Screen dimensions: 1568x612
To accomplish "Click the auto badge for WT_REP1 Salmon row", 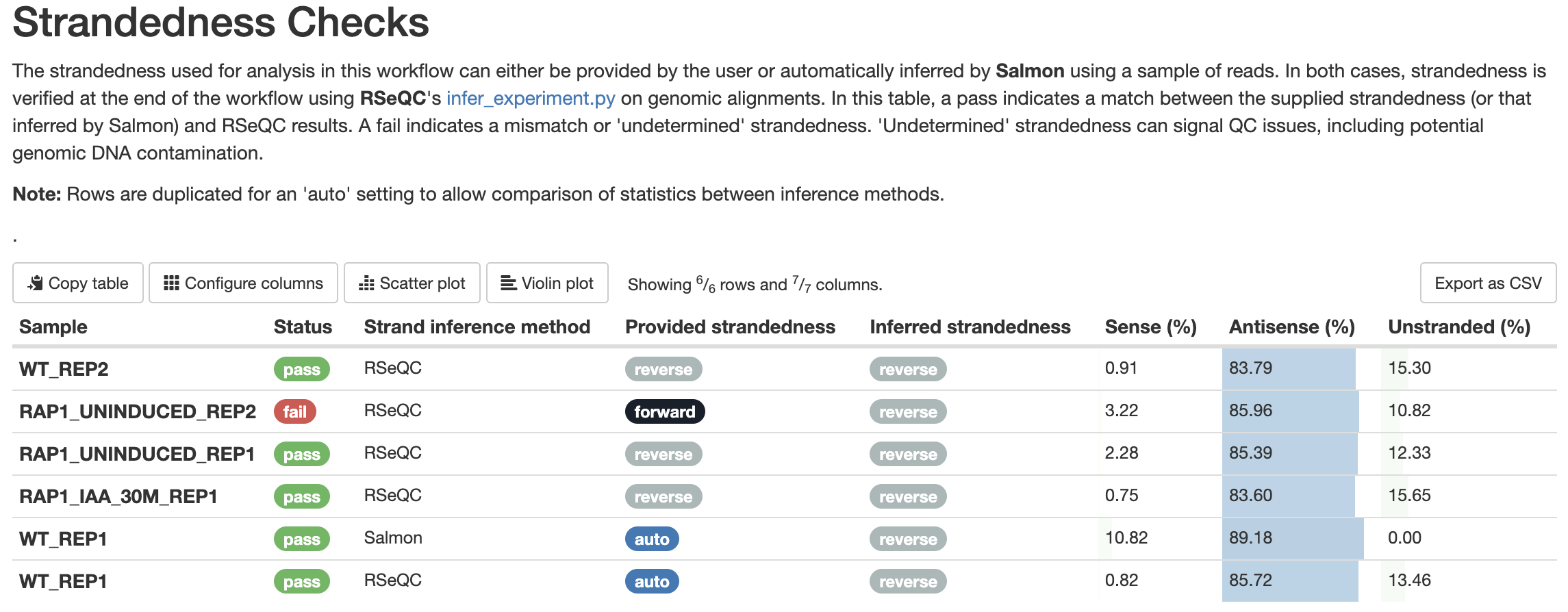I will 652,539.
